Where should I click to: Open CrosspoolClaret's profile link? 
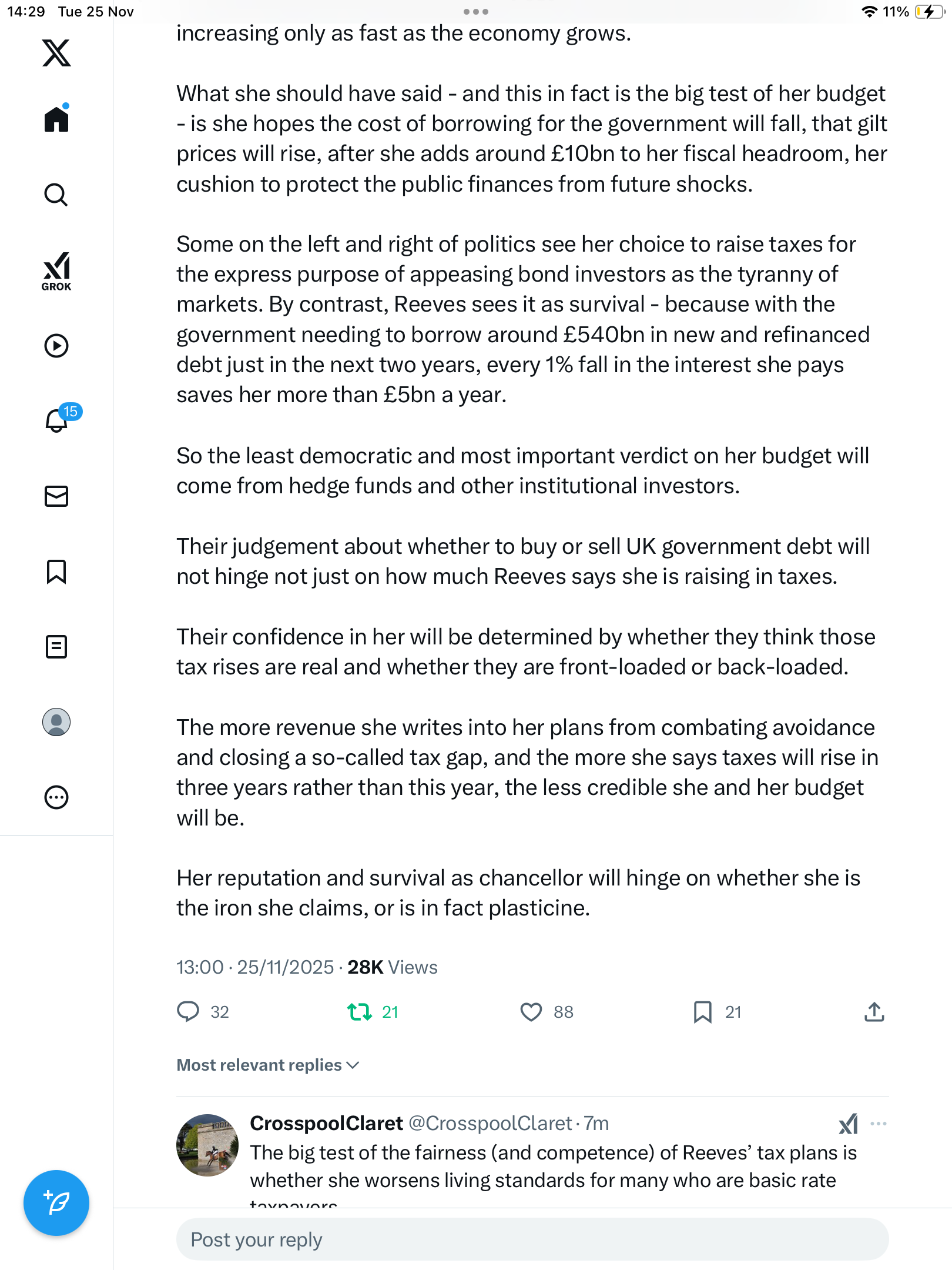(326, 1123)
